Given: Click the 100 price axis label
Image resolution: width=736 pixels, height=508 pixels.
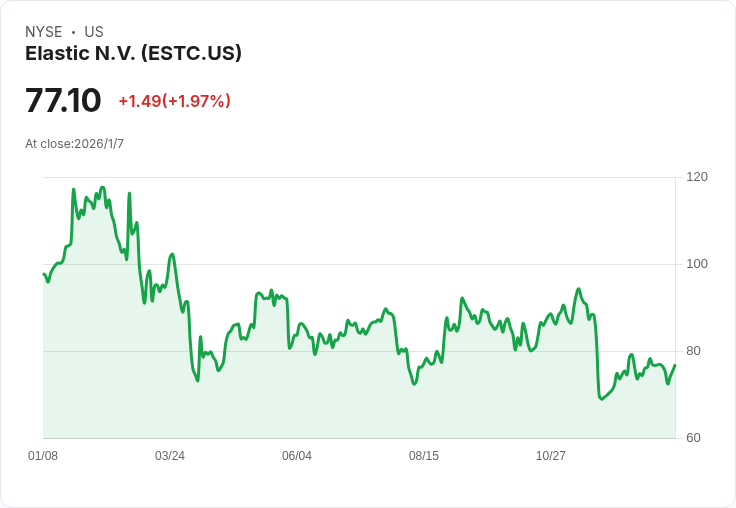Looking at the screenshot, I should pos(697,264).
